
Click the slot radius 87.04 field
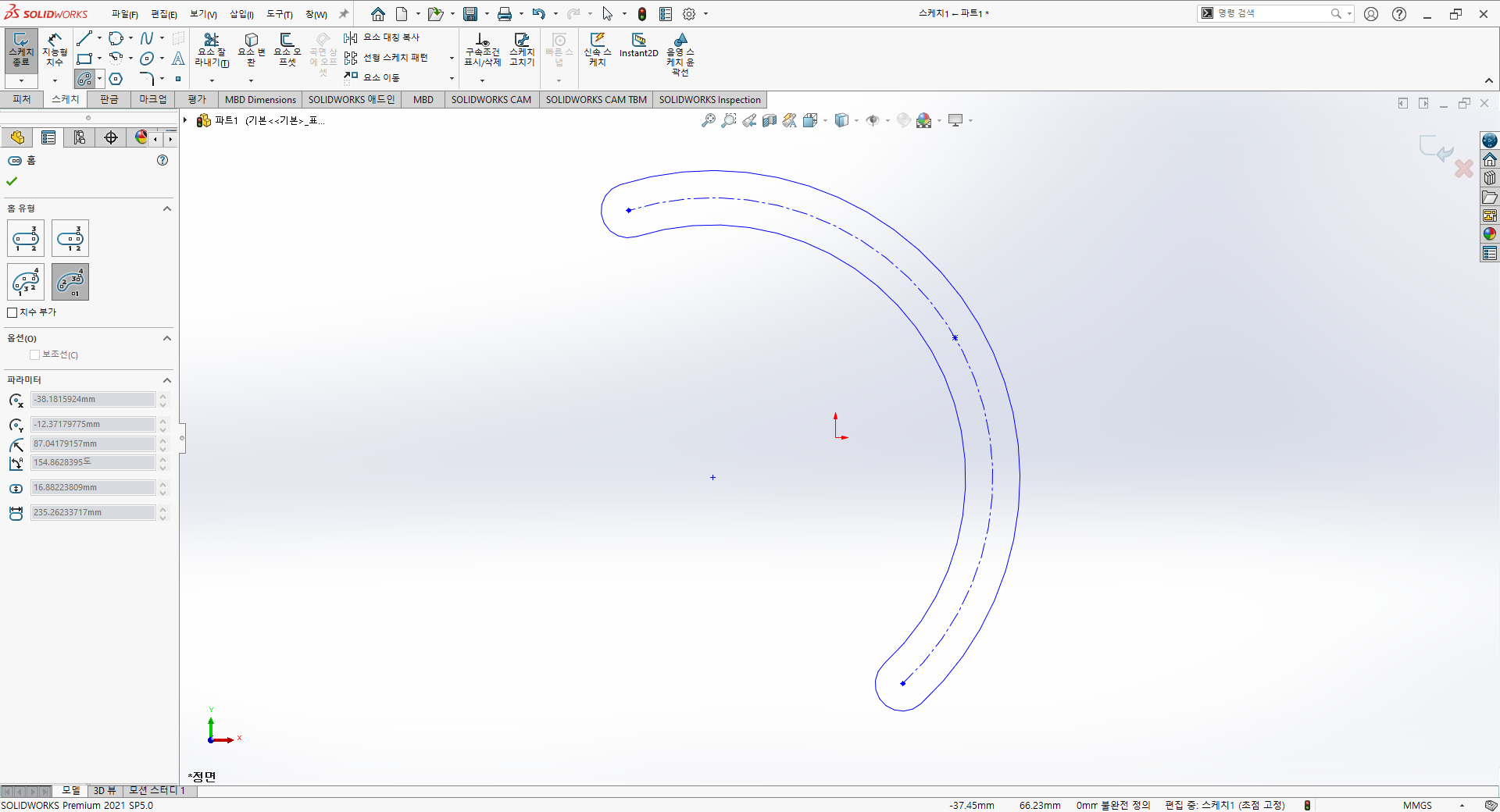[93, 443]
